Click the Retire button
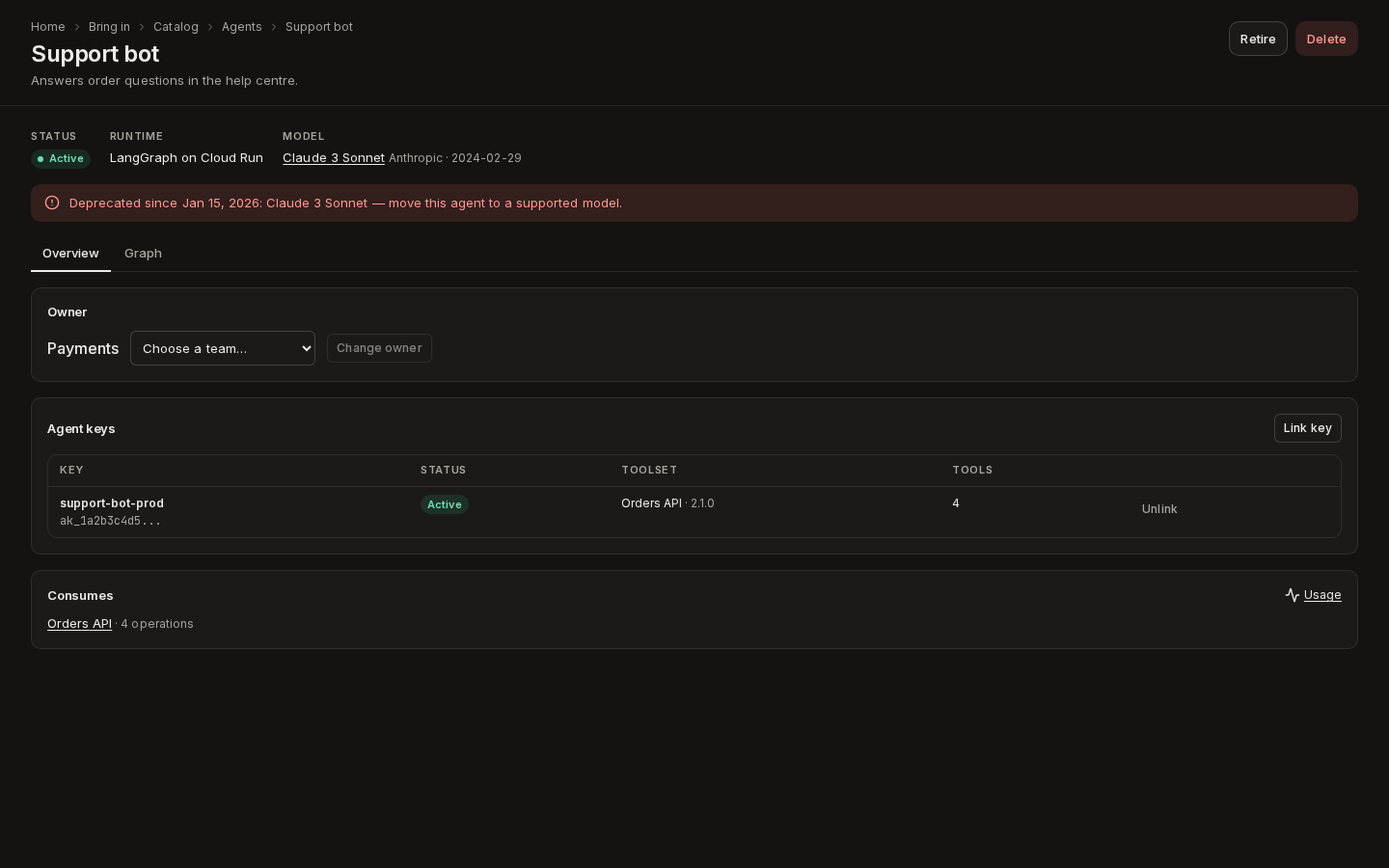Screen dimensions: 1389x868 pos(1258,39)
